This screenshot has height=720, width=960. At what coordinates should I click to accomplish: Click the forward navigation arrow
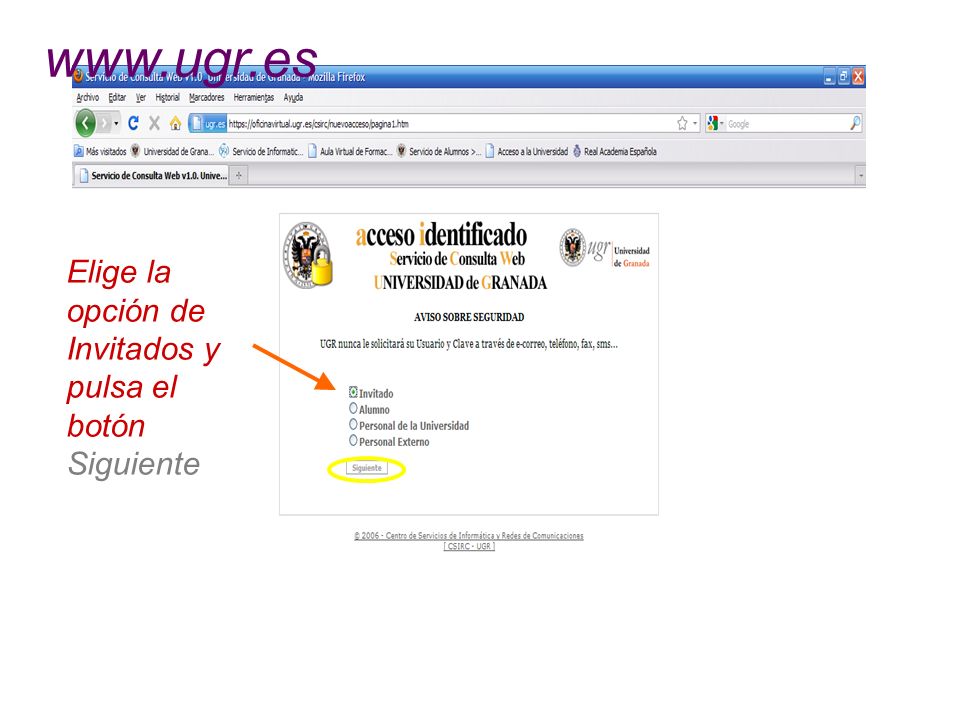[105, 124]
